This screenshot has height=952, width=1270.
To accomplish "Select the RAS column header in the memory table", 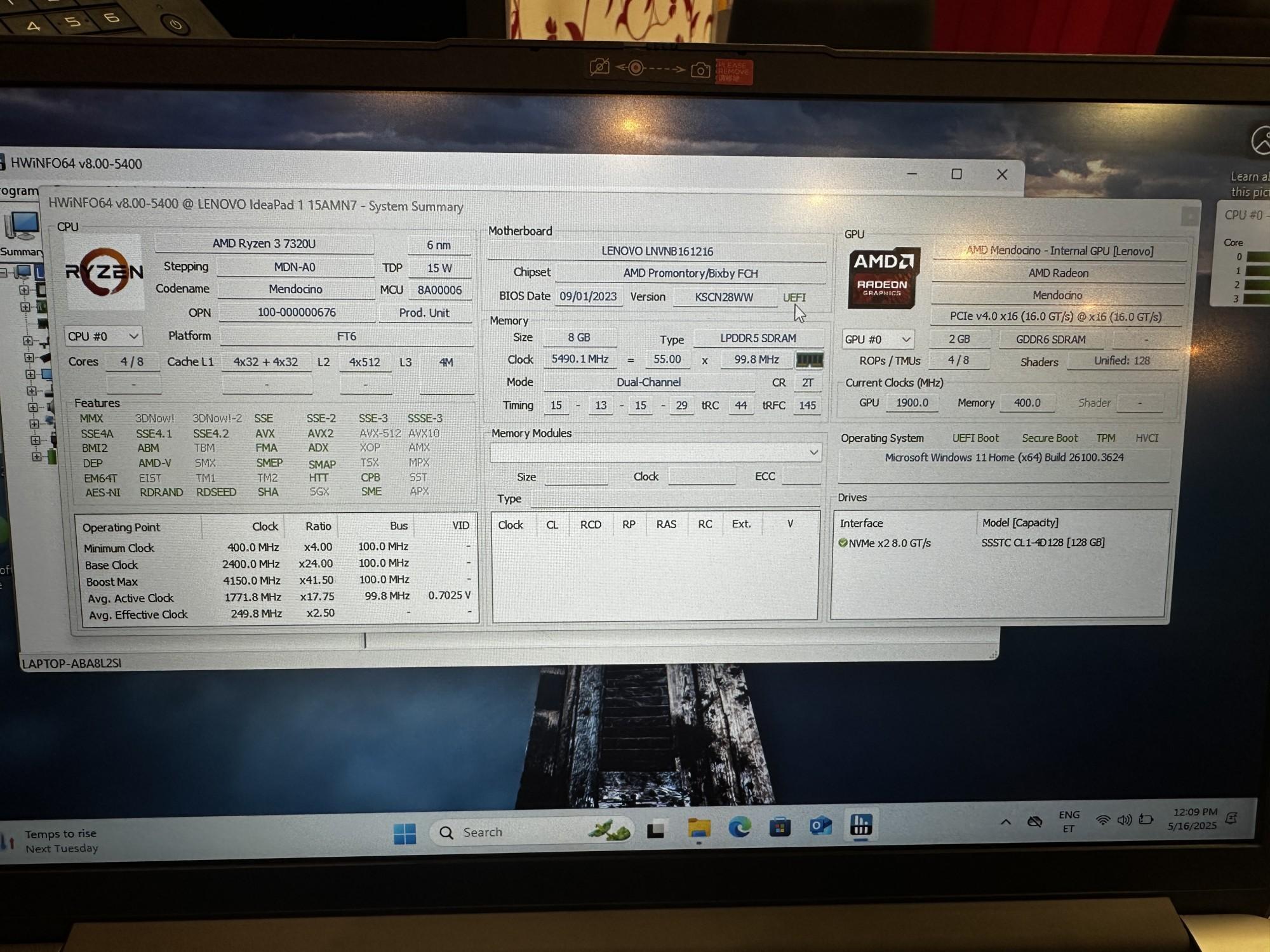I will [x=666, y=524].
